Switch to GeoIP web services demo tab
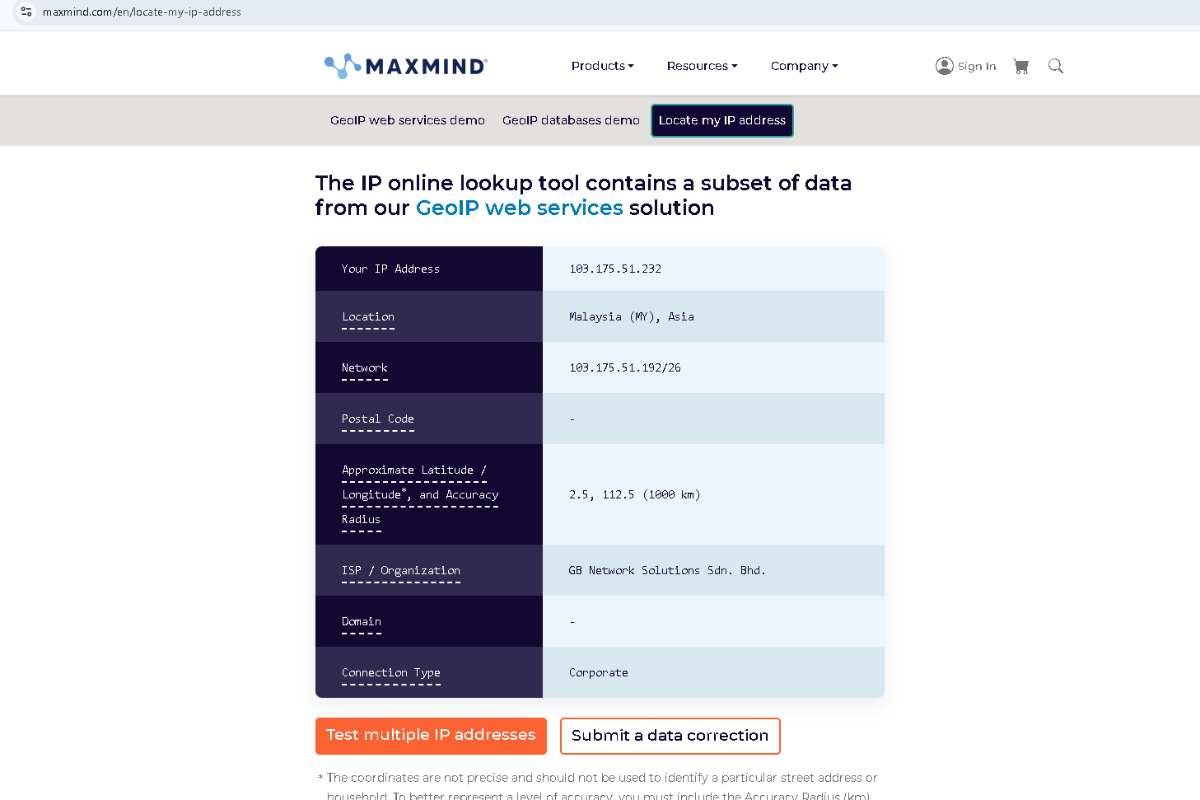Screen dimensions: 1200x800 [x=407, y=120]
